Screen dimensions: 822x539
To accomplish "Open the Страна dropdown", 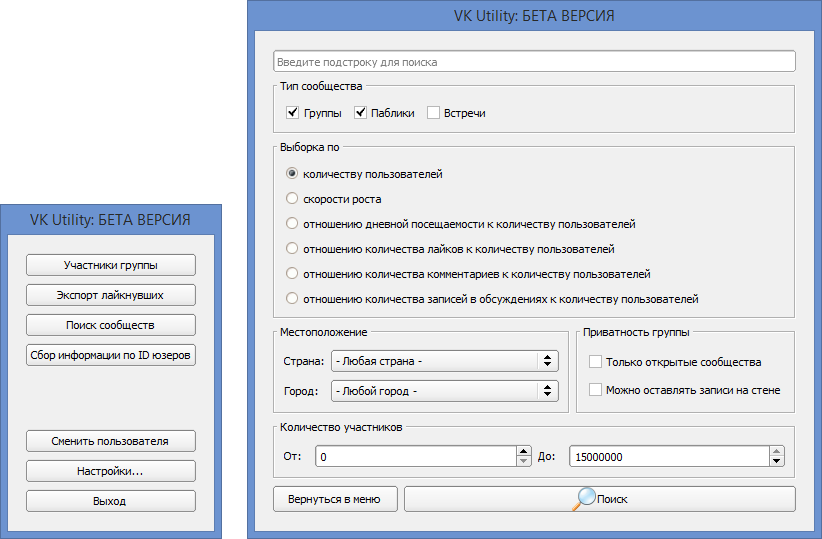I will [x=445, y=361].
